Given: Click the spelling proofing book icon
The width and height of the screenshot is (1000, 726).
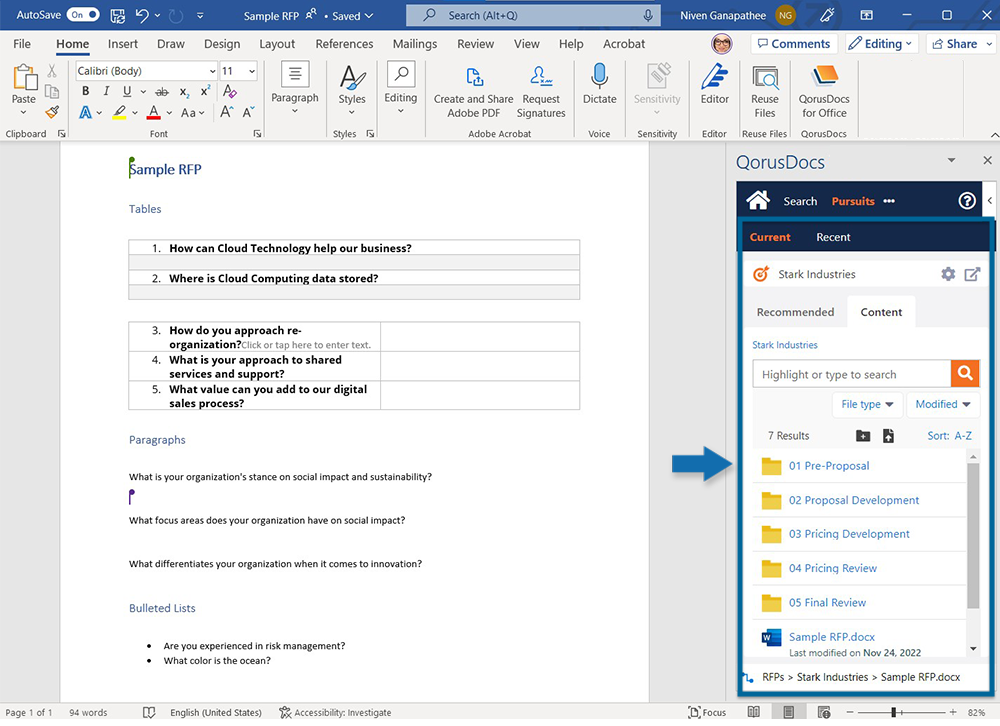Looking at the screenshot, I should (149, 712).
